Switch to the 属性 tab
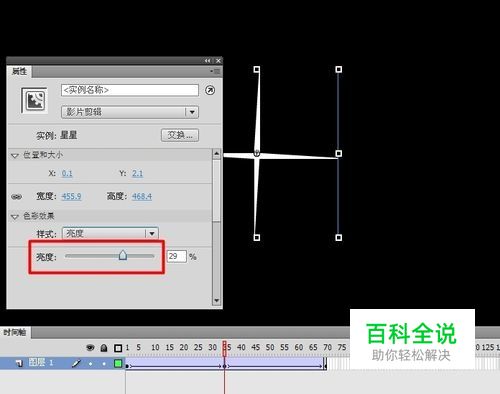The width and height of the screenshot is (500, 394). 19,71
